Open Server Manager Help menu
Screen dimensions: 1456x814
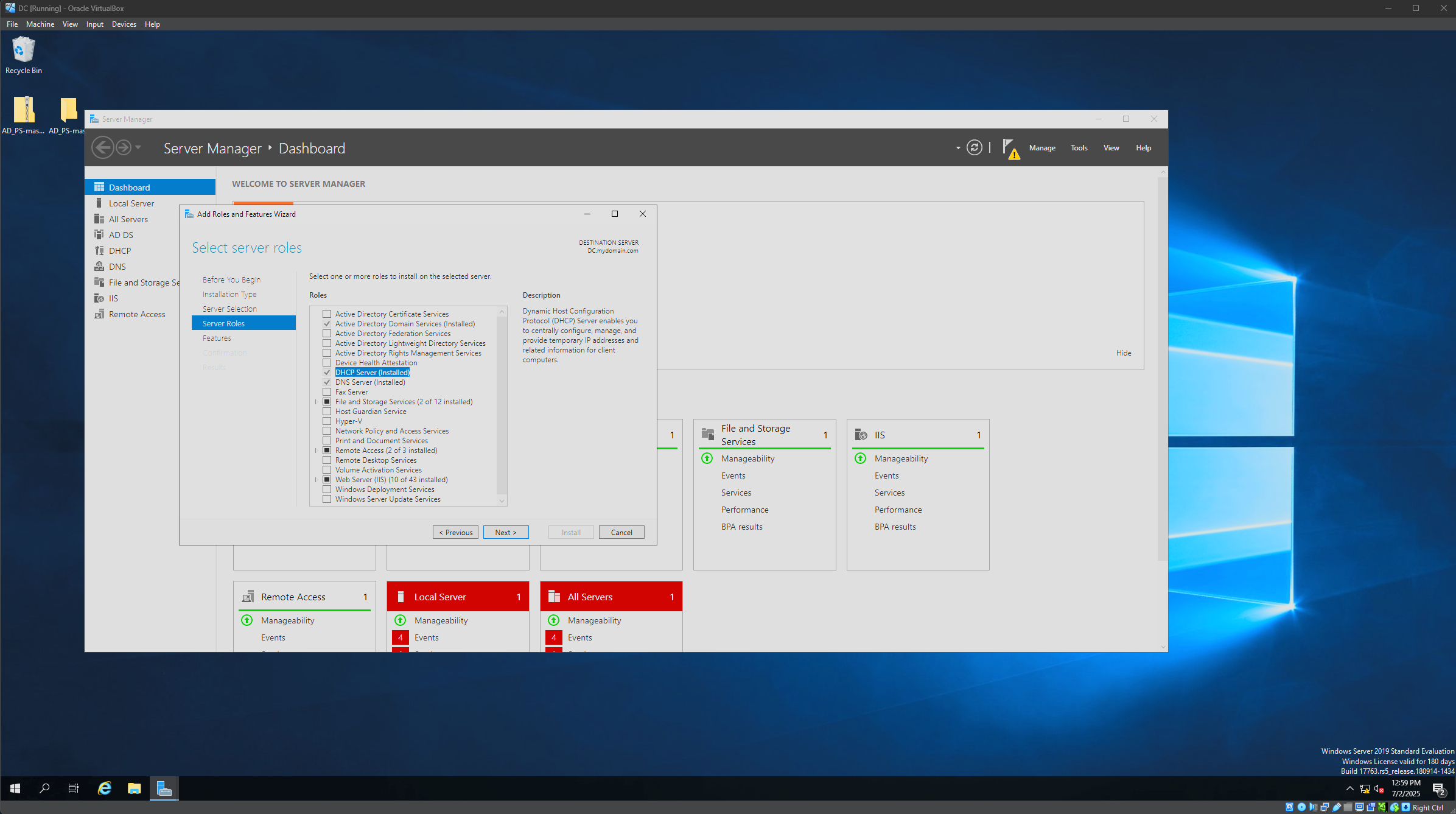pos(1143,148)
